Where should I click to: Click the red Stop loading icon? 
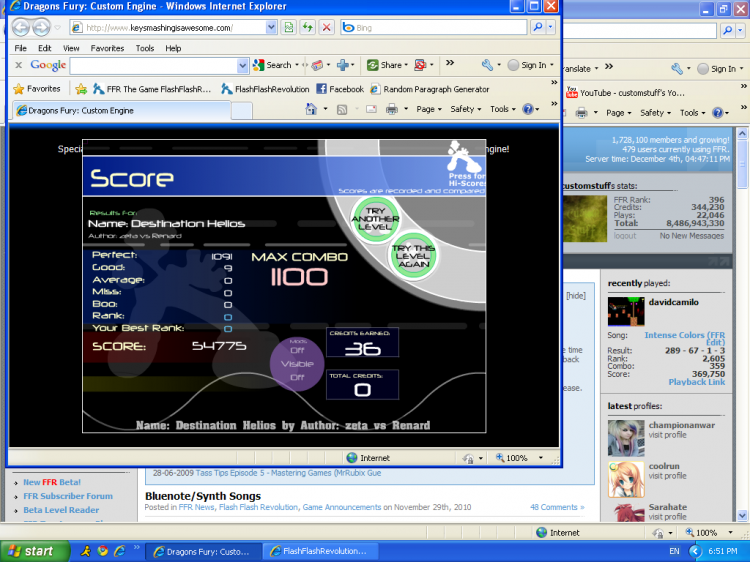tap(326, 27)
